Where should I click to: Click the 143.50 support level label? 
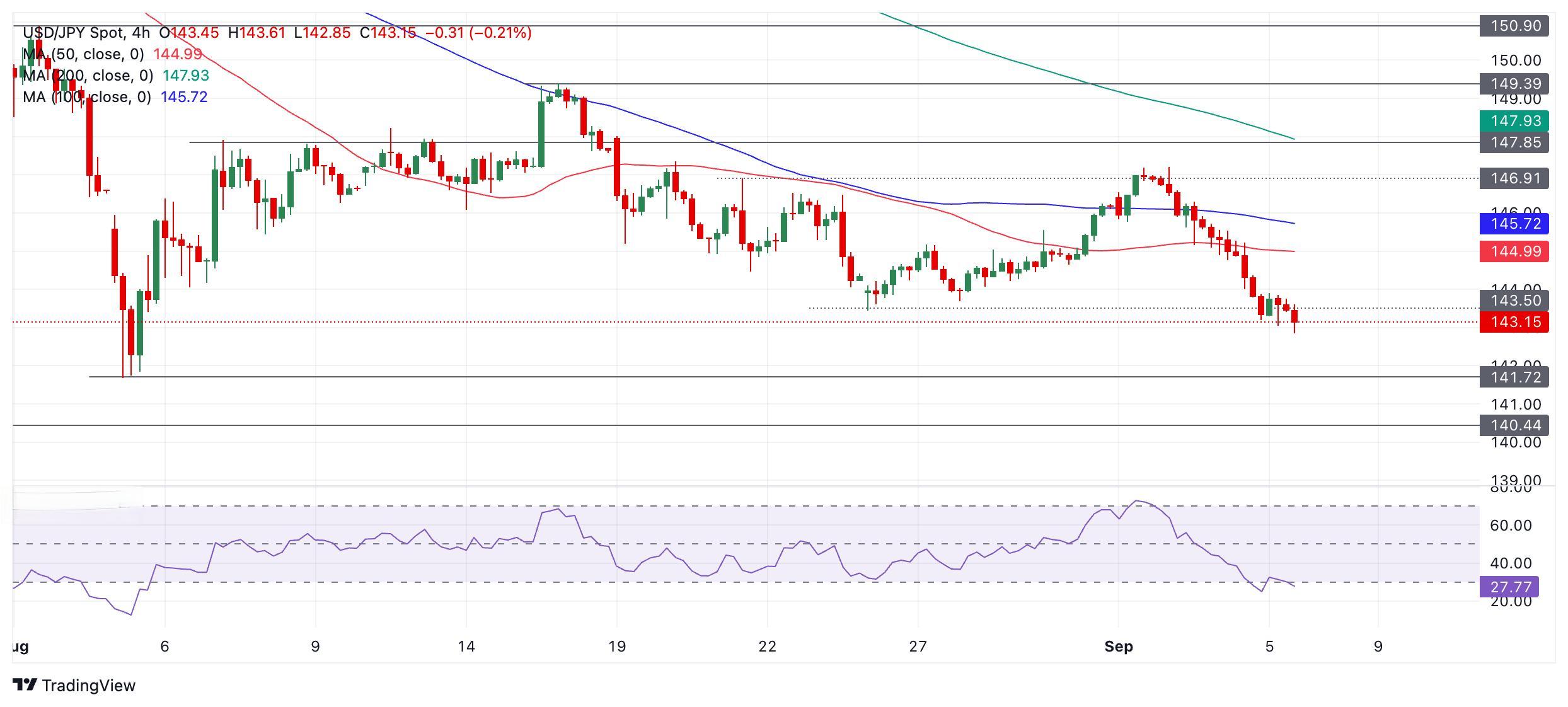click(x=1514, y=301)
